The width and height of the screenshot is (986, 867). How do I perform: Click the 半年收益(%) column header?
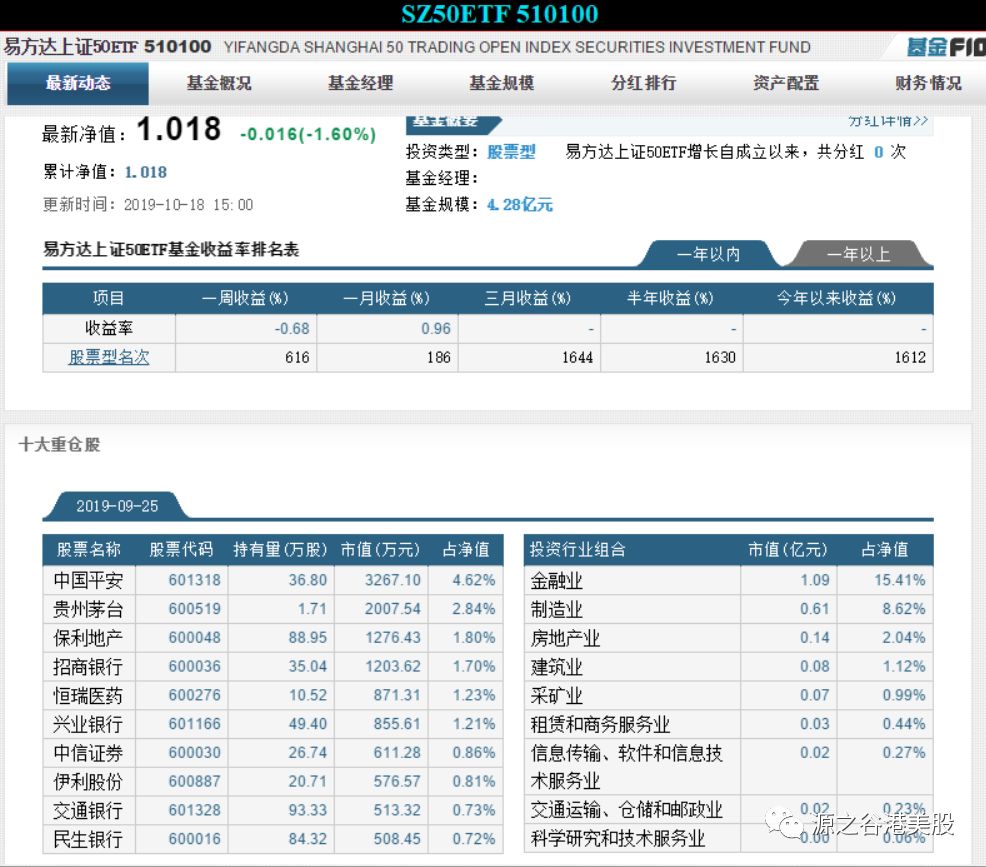pyautogui.click(x=670, y=298)
